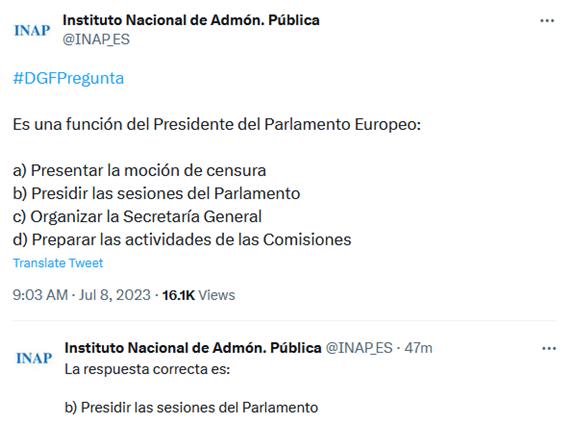Open the reply tweet's three-dot more menu

549,349
